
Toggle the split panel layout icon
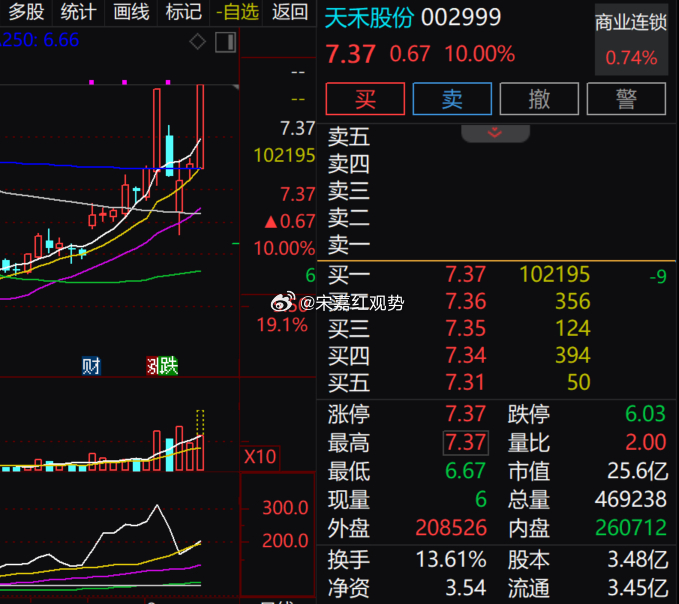click(225, 42)
